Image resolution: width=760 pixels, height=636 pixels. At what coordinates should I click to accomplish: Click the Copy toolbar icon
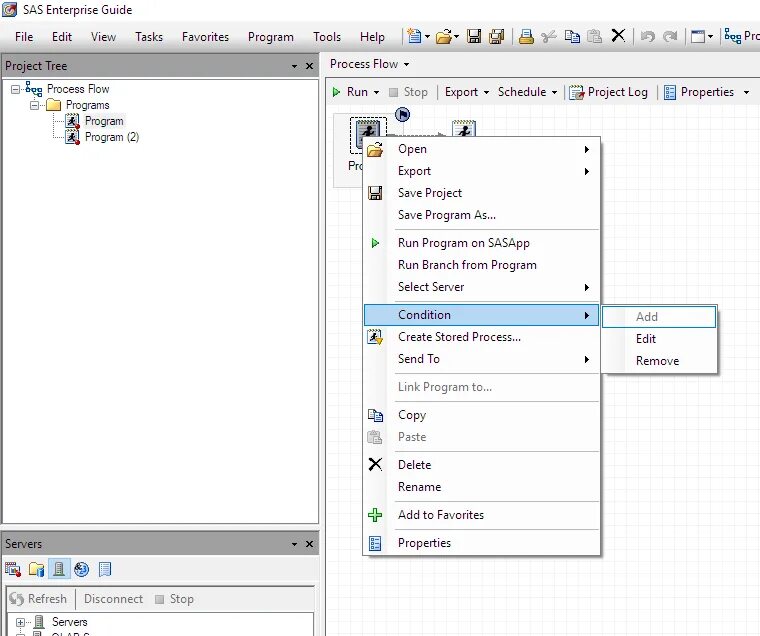[572, 36]
